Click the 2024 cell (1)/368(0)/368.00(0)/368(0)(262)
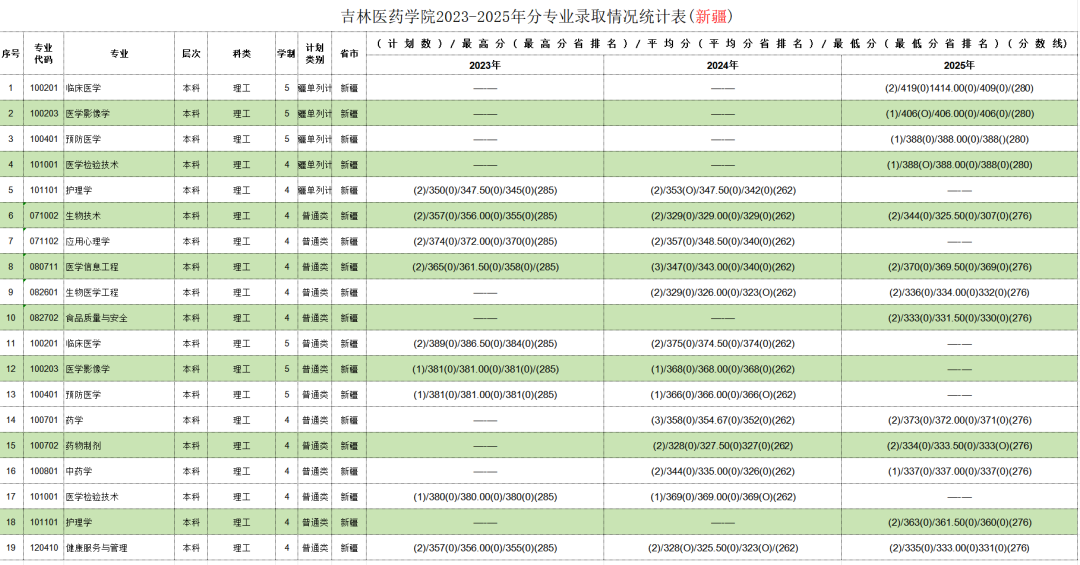The height and width of the screenshot is (565, 1080). (x=723, y=369)
